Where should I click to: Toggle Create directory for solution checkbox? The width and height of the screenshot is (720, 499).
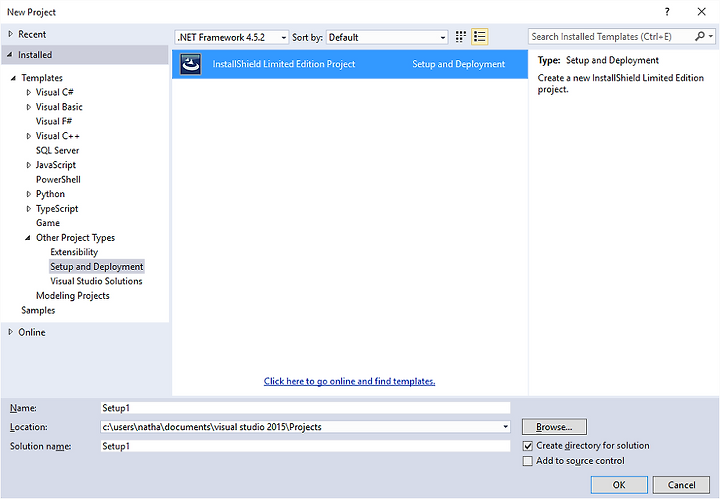[x=528, y=446]
